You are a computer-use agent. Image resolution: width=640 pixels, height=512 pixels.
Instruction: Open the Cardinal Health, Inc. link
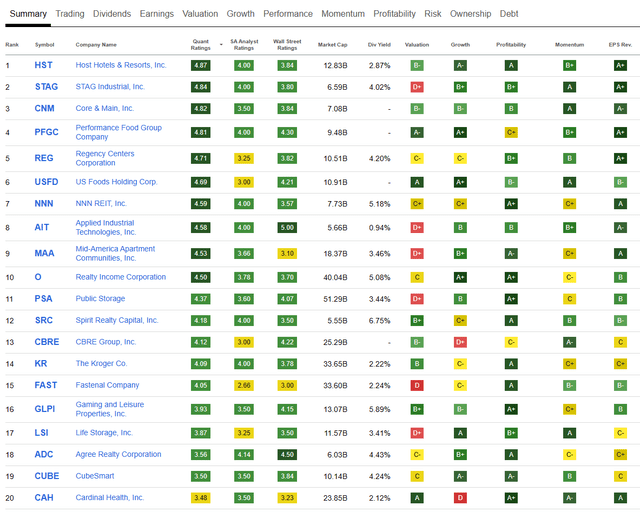tap(110, 497)
